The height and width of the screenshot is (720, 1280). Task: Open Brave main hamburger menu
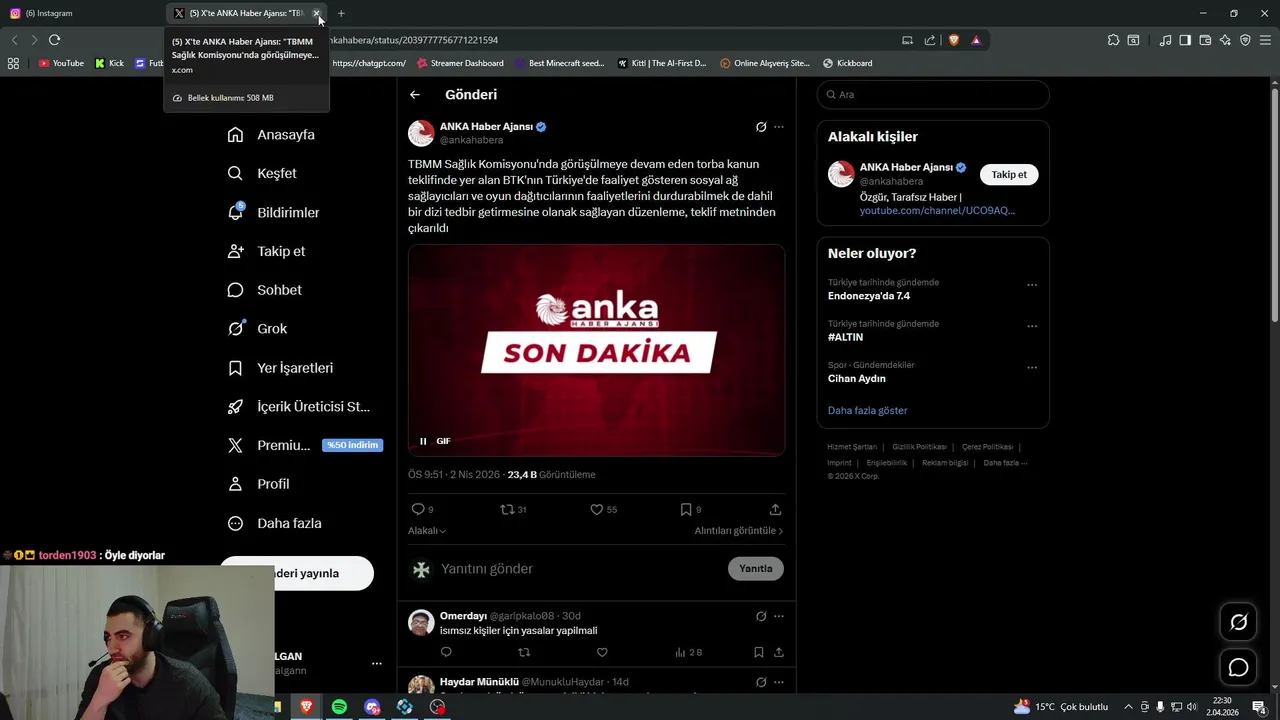click(x=1265, y=40)
